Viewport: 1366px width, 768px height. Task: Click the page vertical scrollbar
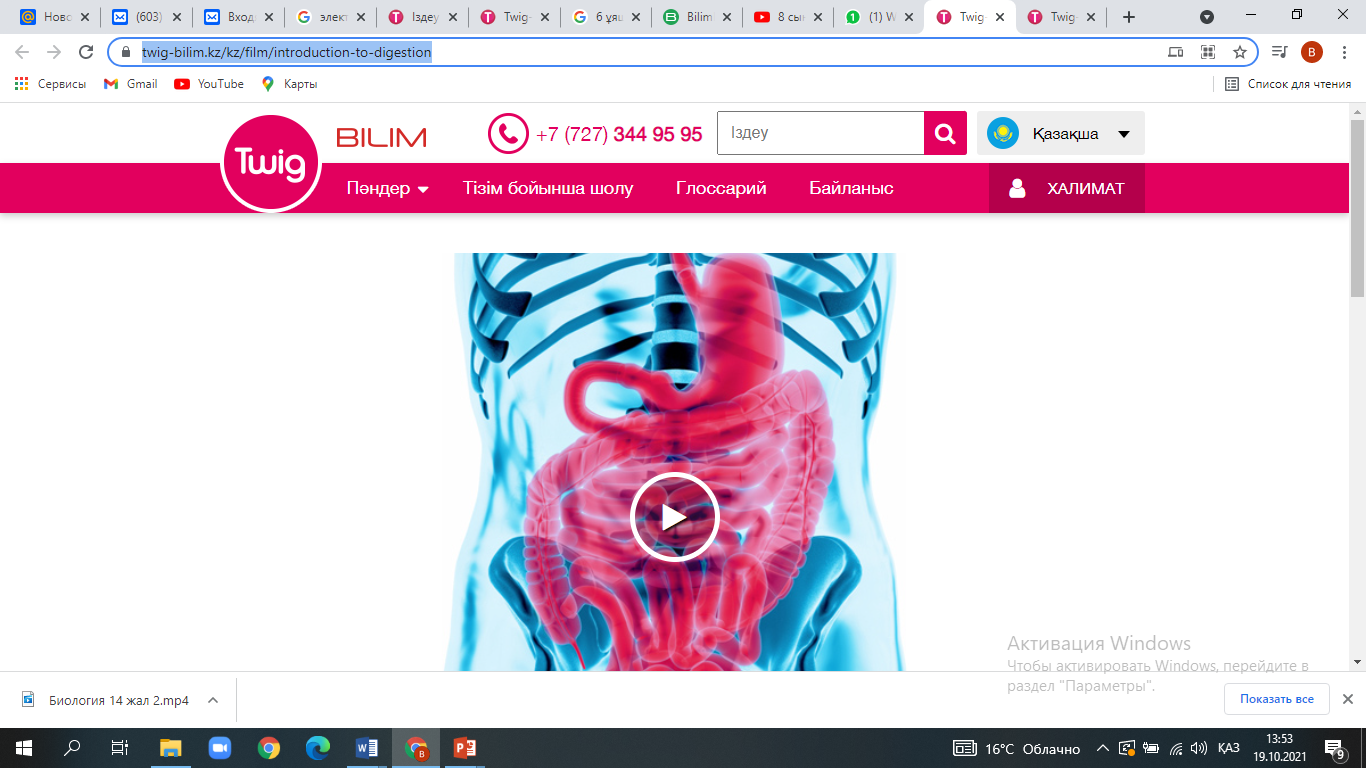(x=1357, y=210)
